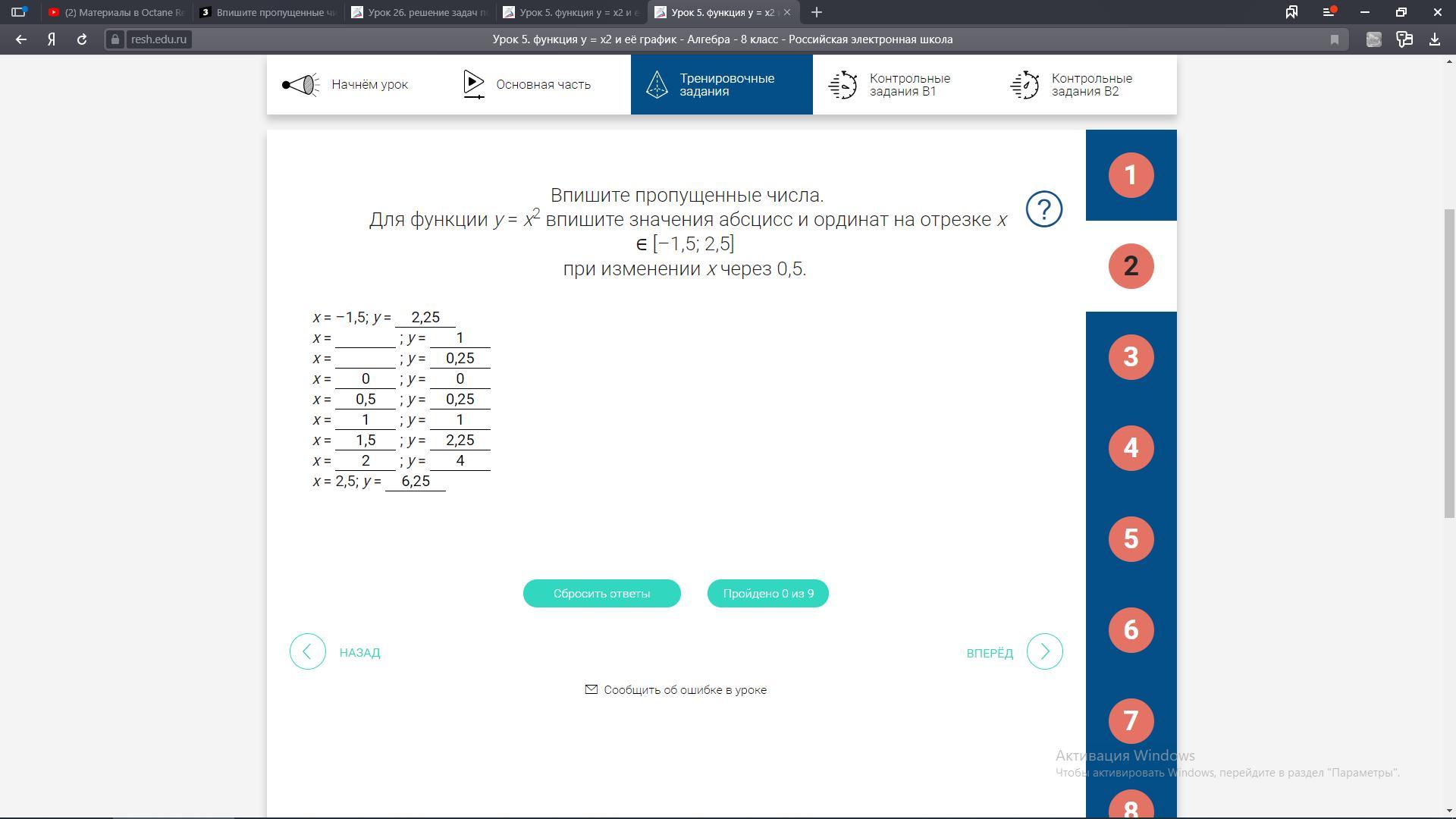
Task: Click the page vertical scrollbar
Action: click(x=1449, y=362)
